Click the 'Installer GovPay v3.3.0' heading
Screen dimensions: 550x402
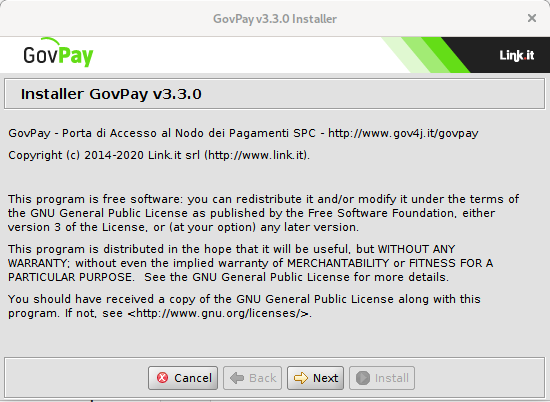coord(111,94)
